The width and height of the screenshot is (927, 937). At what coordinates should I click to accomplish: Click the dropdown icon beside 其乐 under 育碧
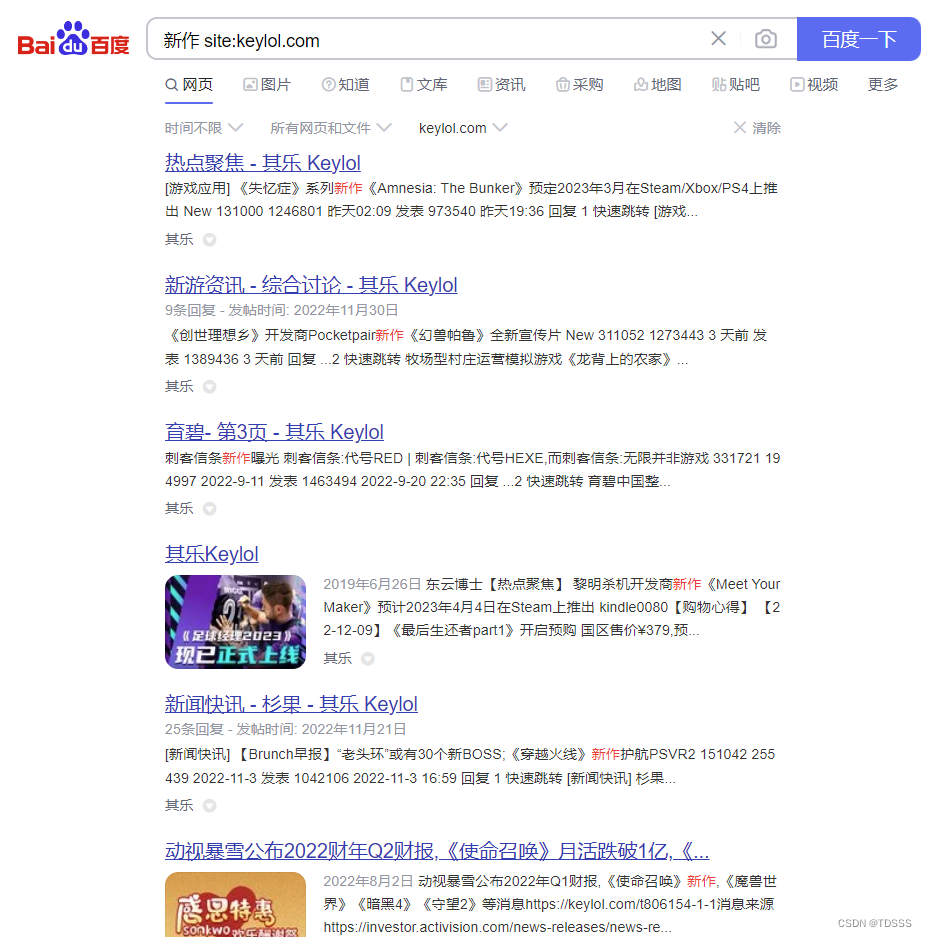point(209,509)
